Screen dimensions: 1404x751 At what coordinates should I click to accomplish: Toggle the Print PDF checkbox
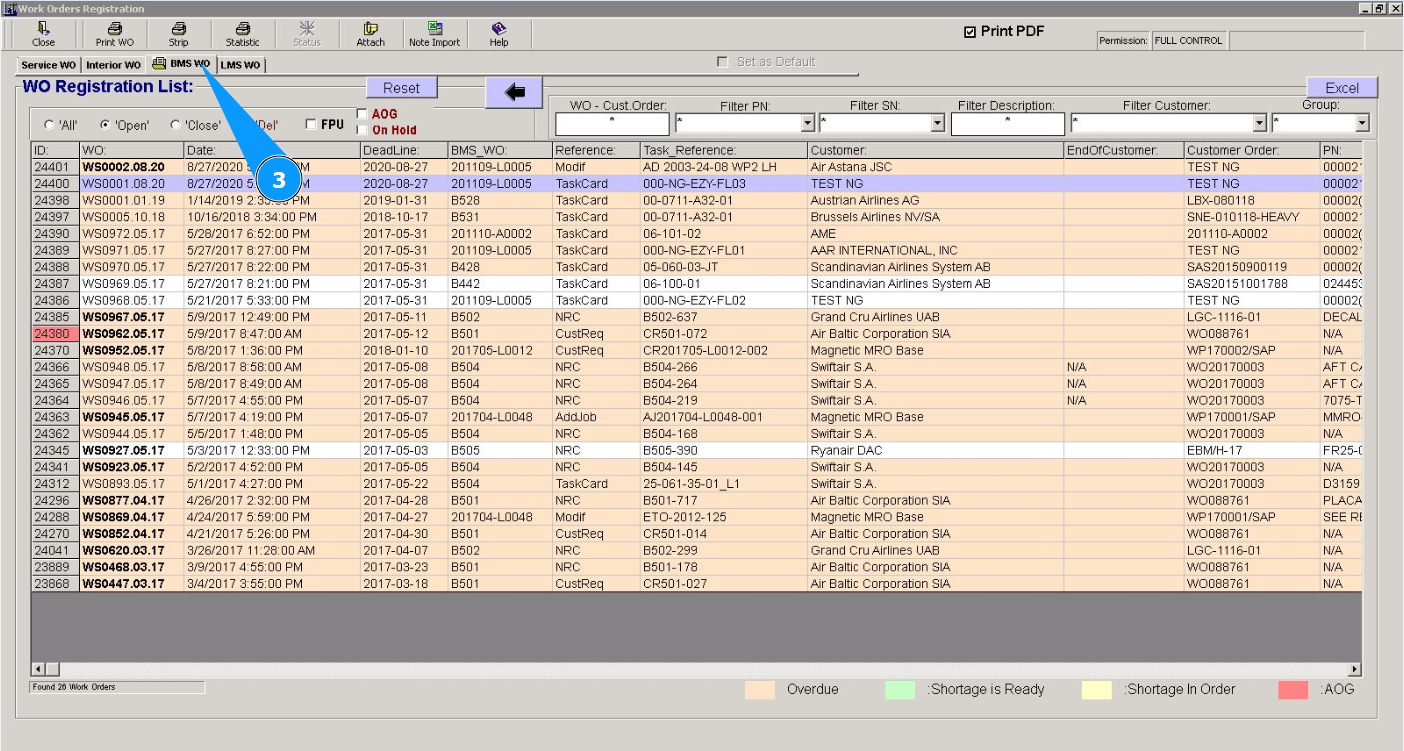point(969,32)
